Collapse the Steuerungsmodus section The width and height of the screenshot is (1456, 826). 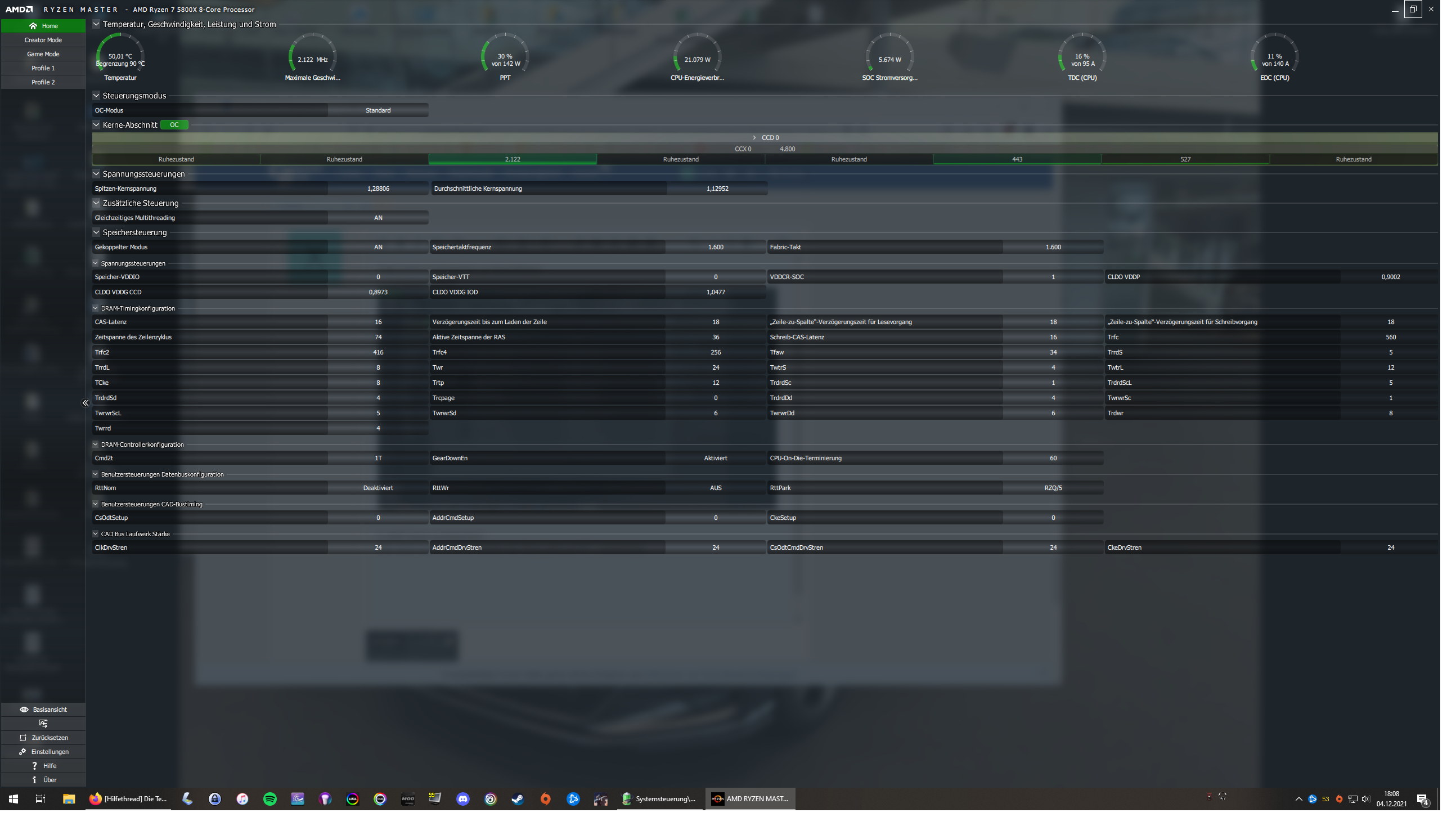click(96, 96)
